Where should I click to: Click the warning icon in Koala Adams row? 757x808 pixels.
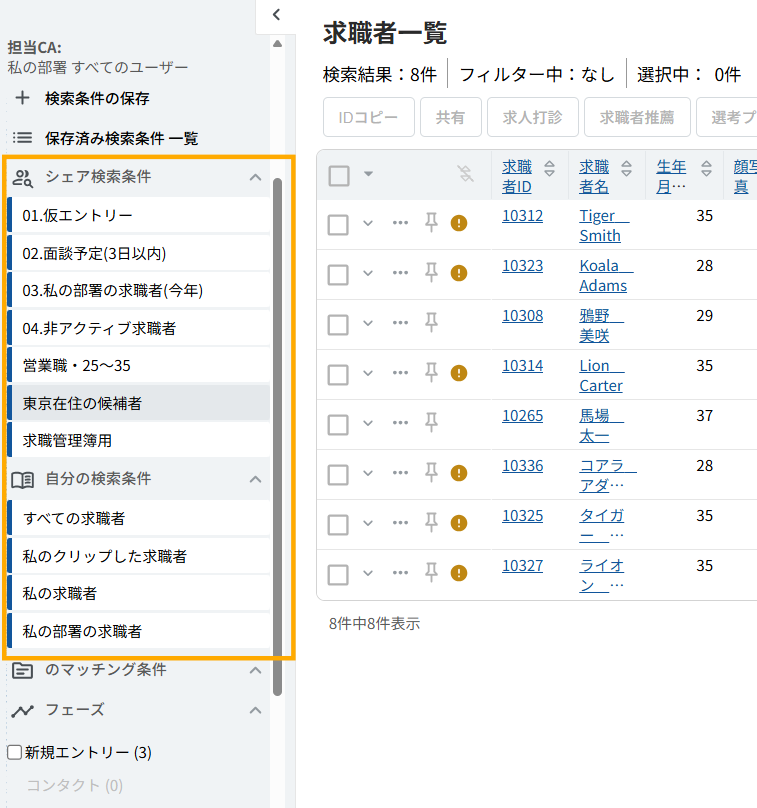click(x=459, y=273)
